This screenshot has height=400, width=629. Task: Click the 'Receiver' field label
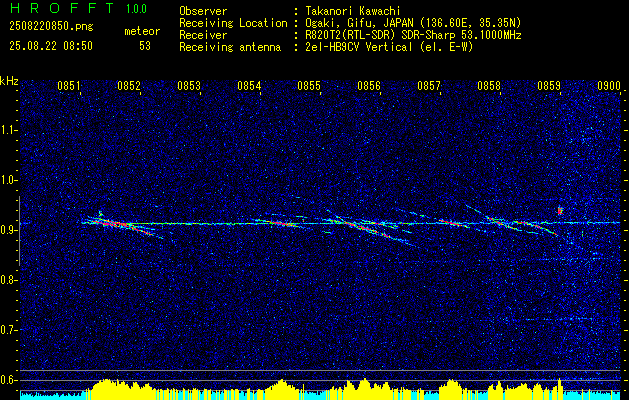(x=203, y=35)
